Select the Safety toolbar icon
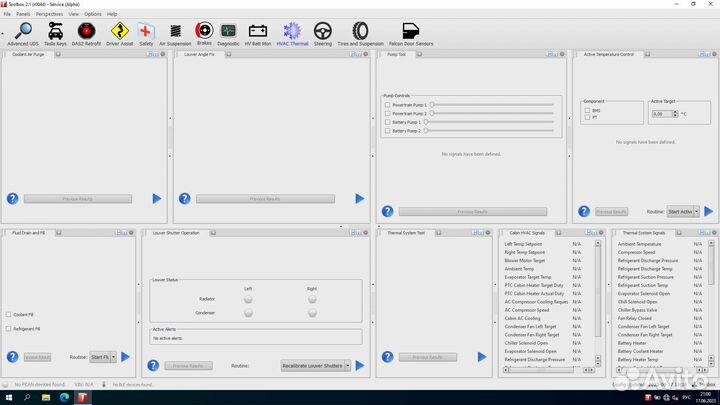Viewport: 720px width, 405px height. [146, 34]
